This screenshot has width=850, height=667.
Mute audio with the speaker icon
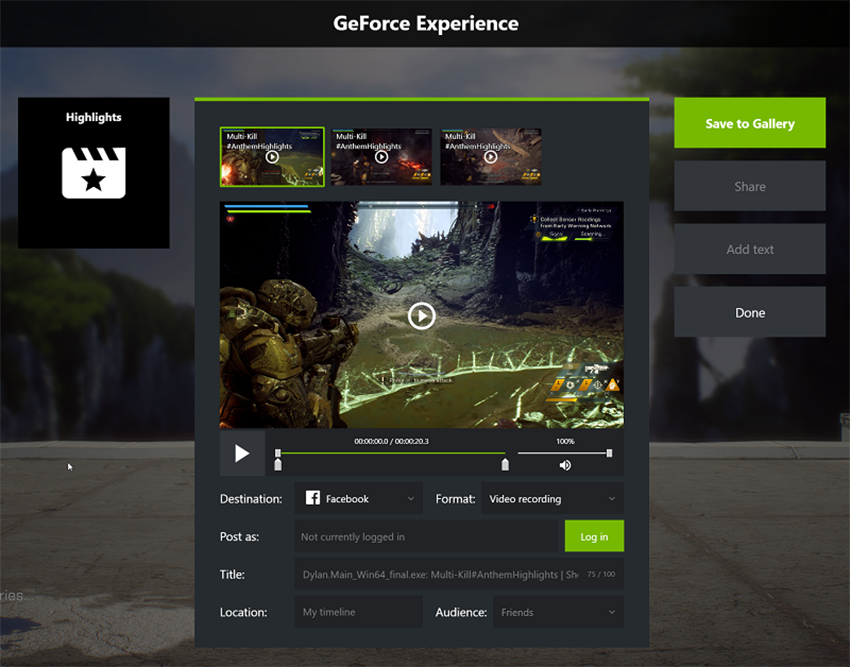click(564, 464)
